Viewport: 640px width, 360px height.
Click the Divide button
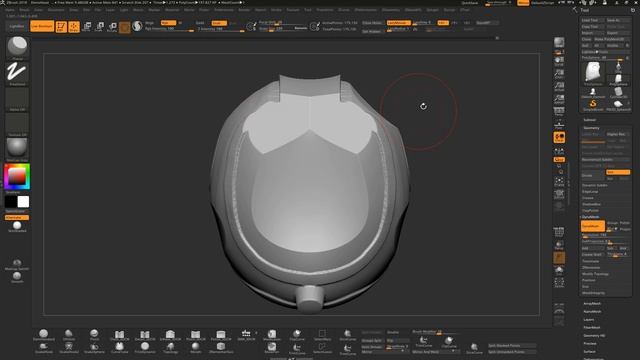point(593,176)
